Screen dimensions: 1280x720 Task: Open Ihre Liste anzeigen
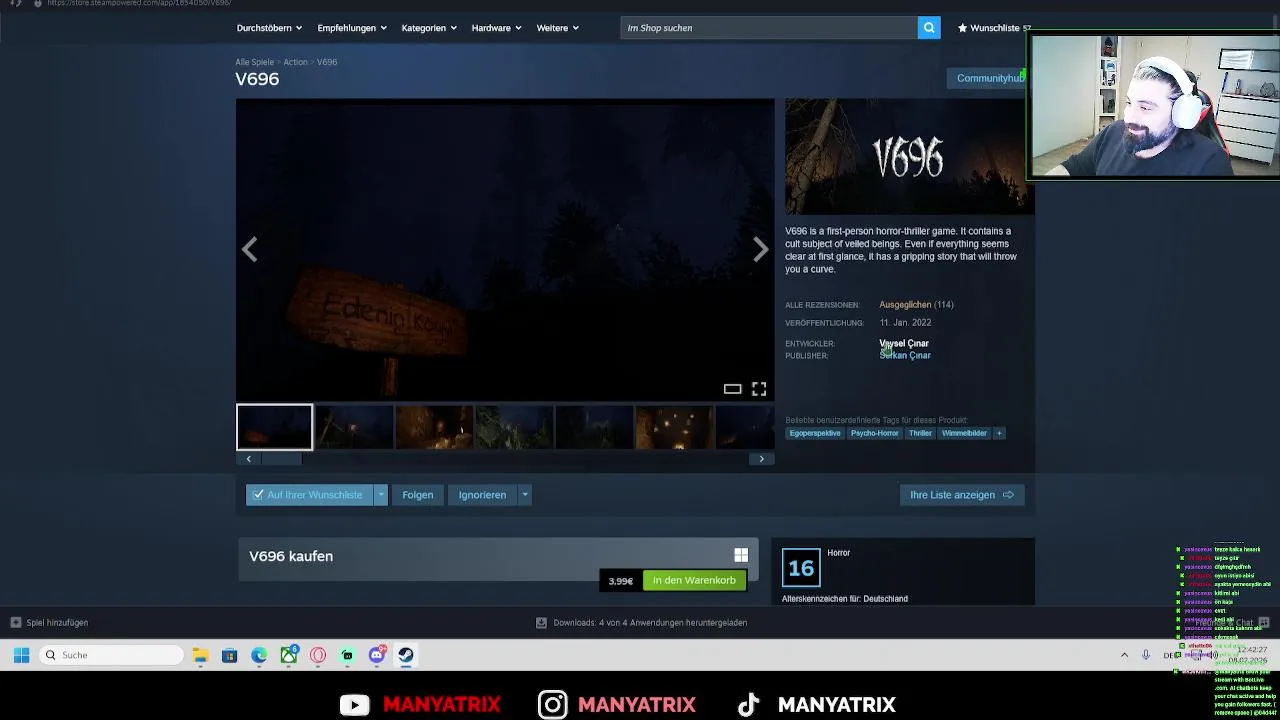pyautogui.click(x=962, y=495)
